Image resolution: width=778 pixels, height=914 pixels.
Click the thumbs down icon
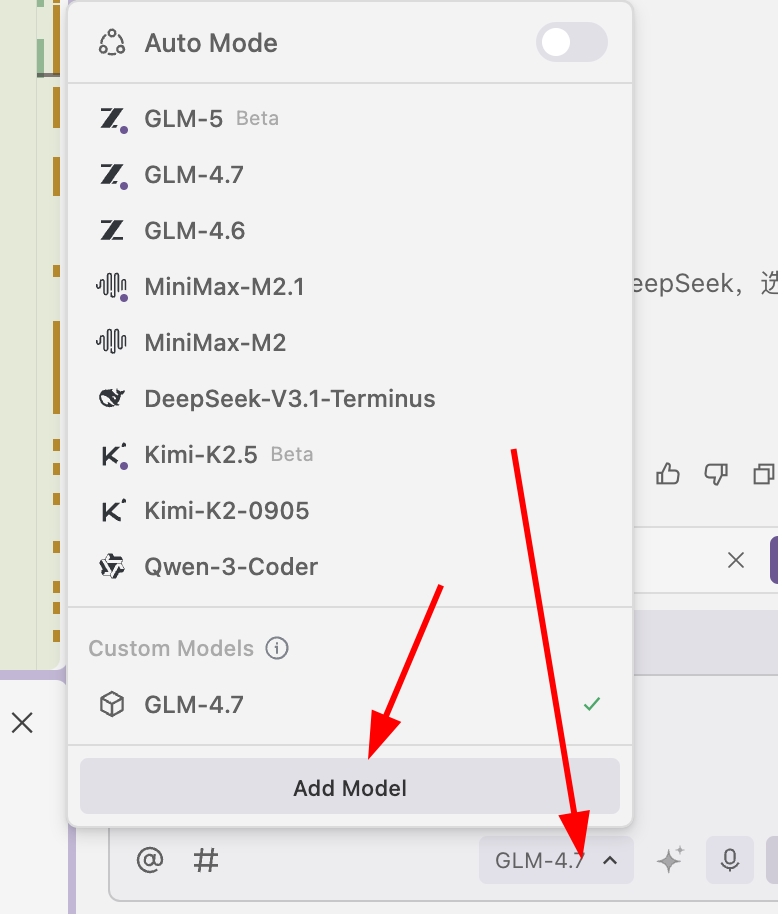point(716,474)
